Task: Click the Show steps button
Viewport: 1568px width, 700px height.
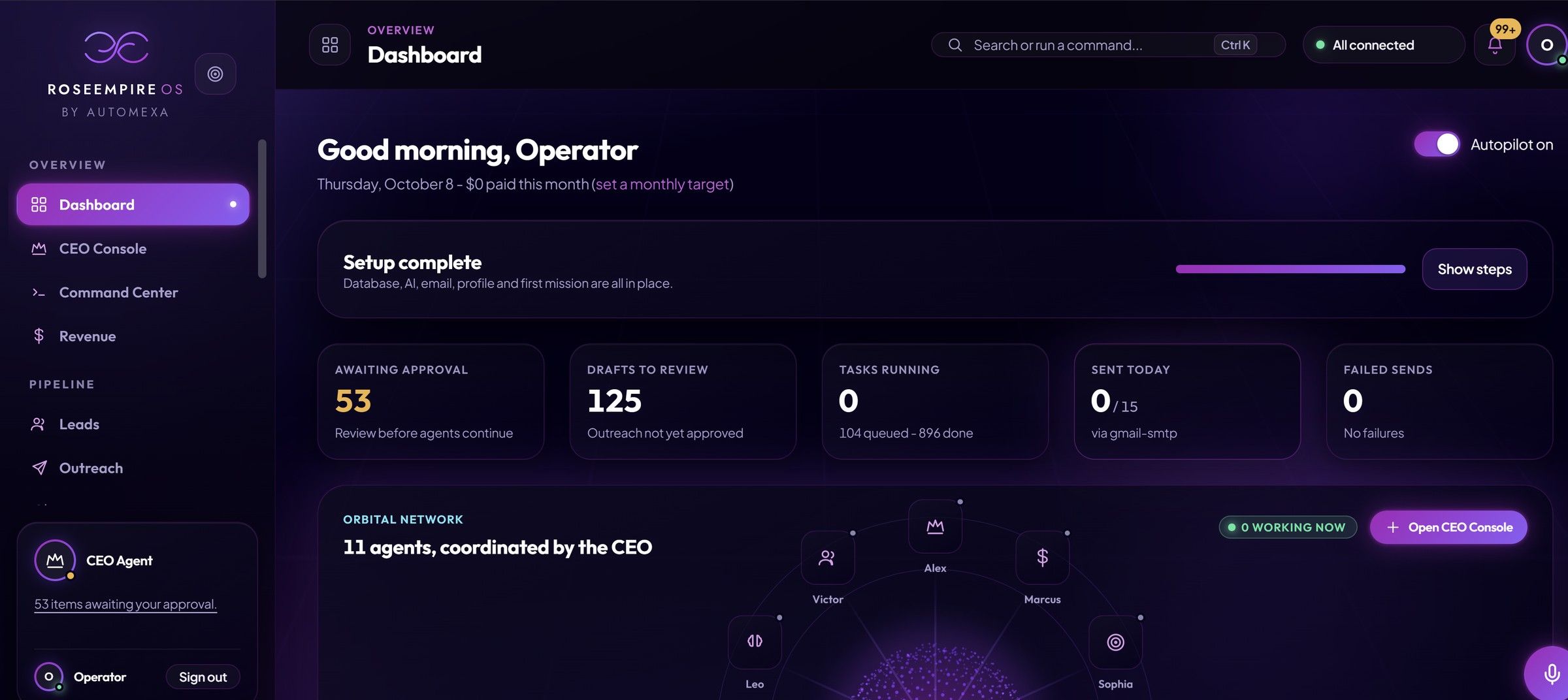Action: (1475, 269)
